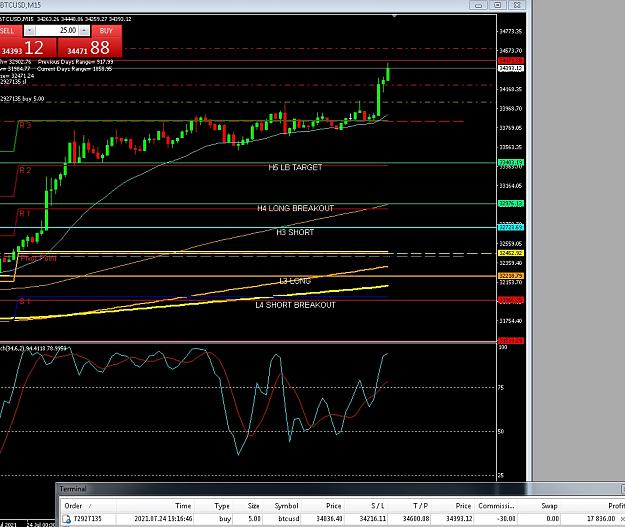The width and height of the screenshot is (625, 527).
Task: Click the 5.00 size cell
Action: (254, 519)
